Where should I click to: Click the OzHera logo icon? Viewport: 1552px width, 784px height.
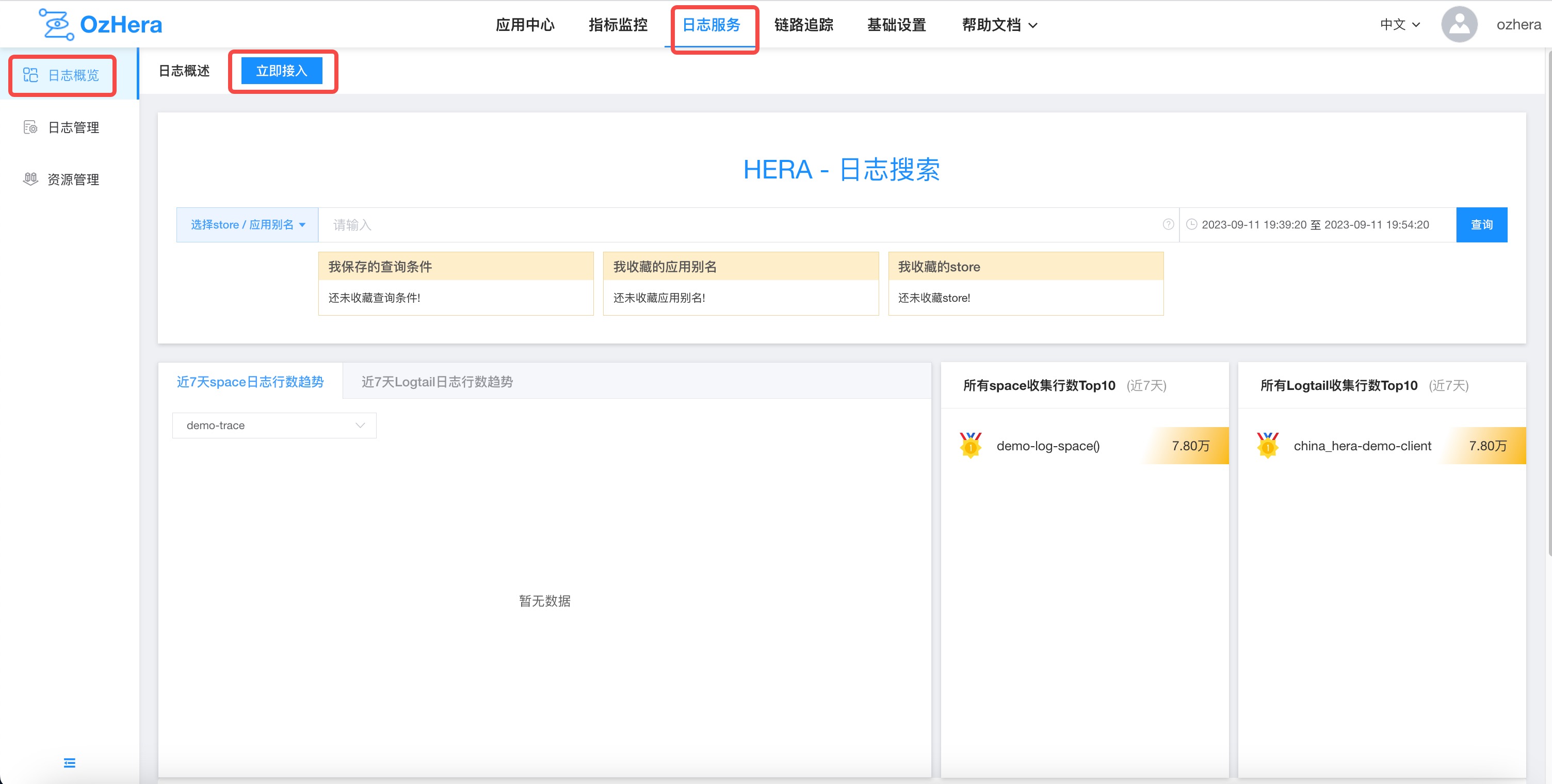(x=57, y=25)
